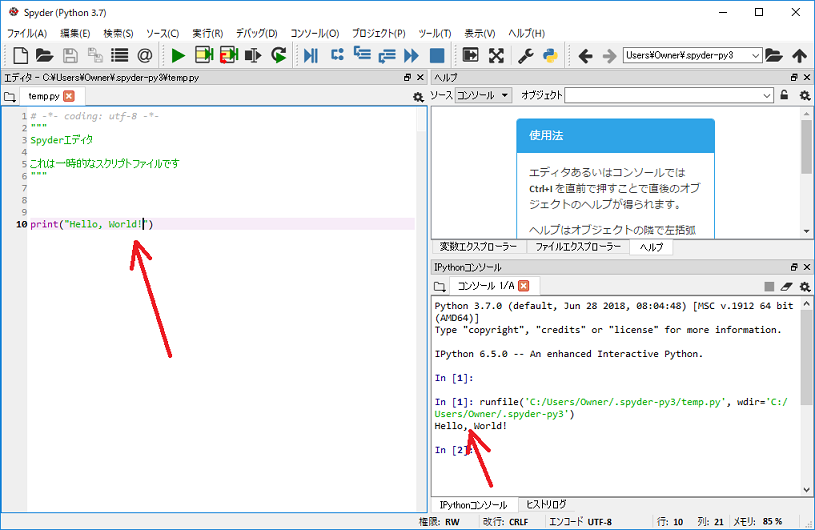
Task: Open IPython console options gear
Action: (x=805, y=286)
